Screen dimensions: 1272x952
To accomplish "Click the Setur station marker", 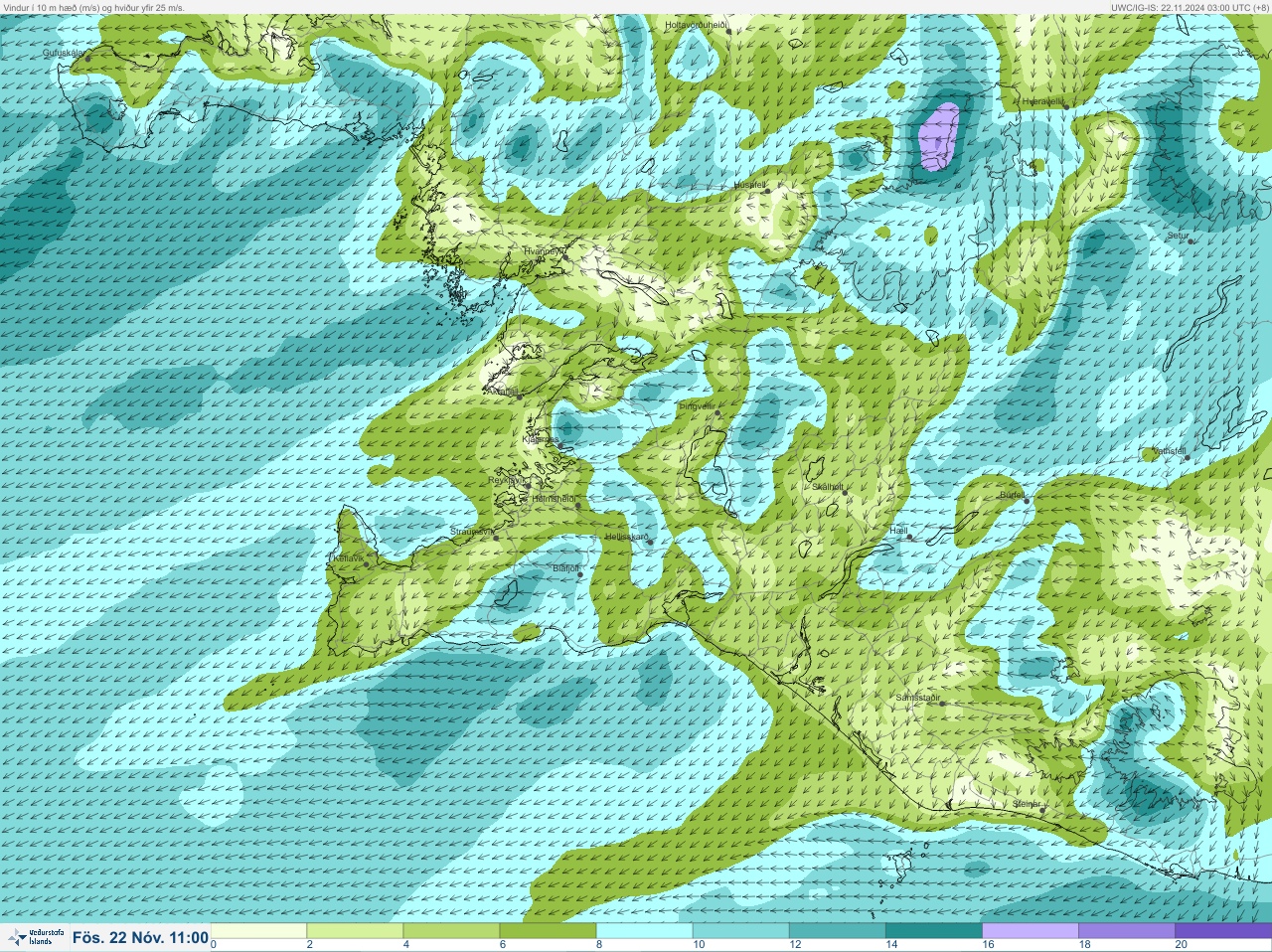I will tap(1192, 241).
